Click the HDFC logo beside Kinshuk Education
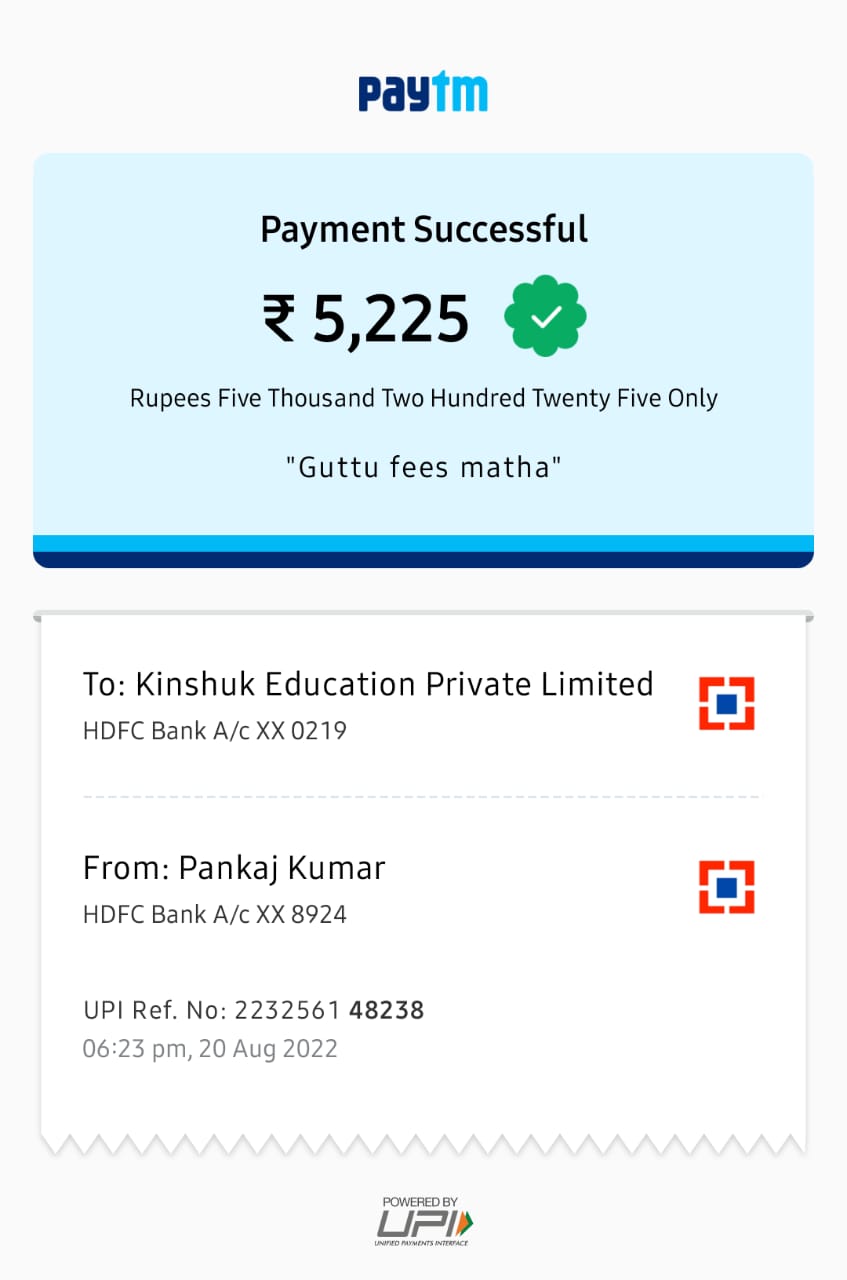Image resolution: width=847 pixels, height=1280 pixels. pos(726,703)
